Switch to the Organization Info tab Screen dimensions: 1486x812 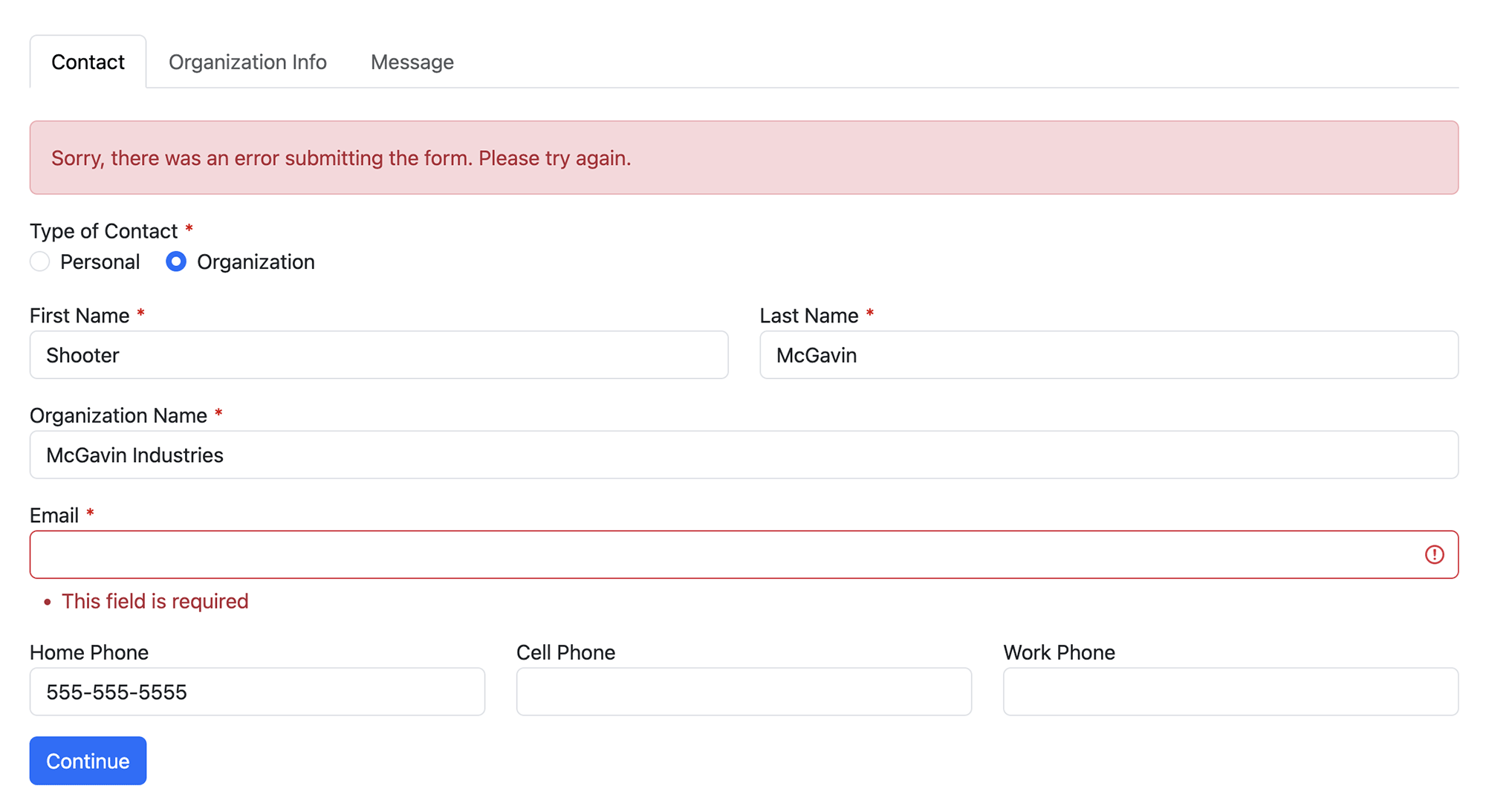(x=247, y=62)
